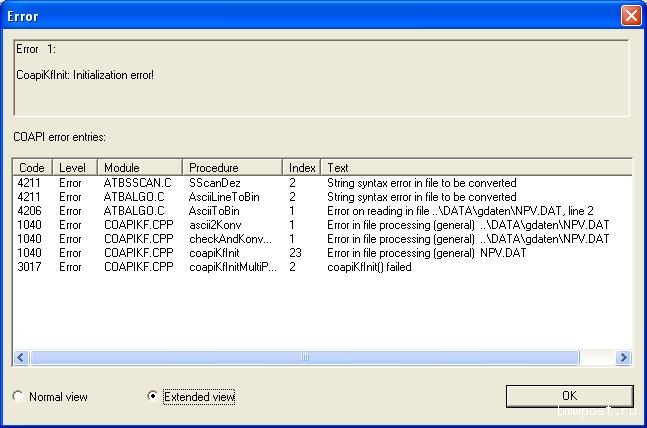Select the Extended view radio button
647x428 pixels.
153,397
